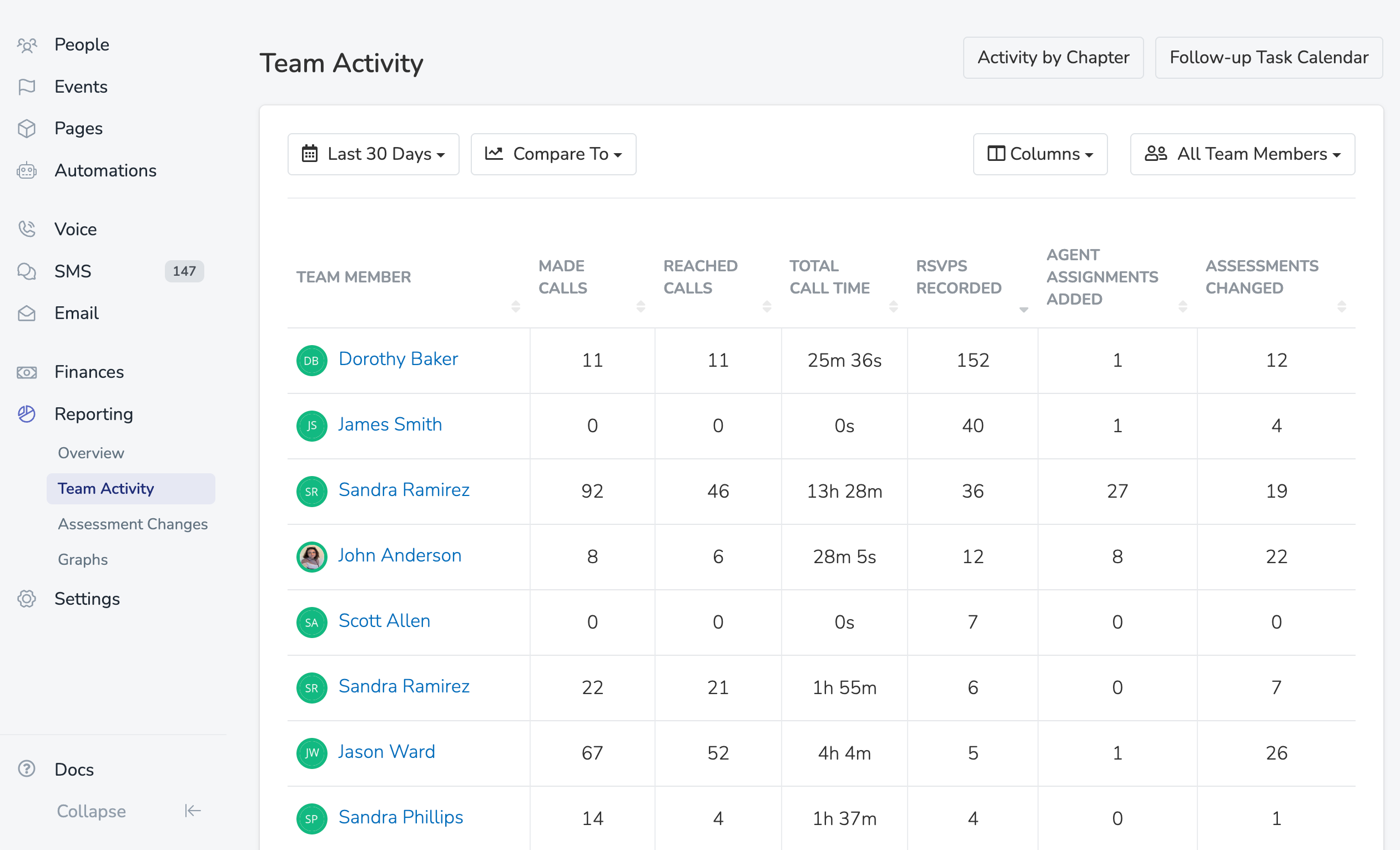Click the Finances money icon

(27, 372)
